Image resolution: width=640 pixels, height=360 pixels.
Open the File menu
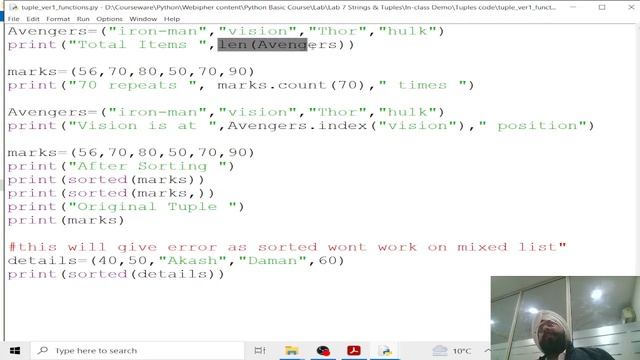[x=13, y=19]
